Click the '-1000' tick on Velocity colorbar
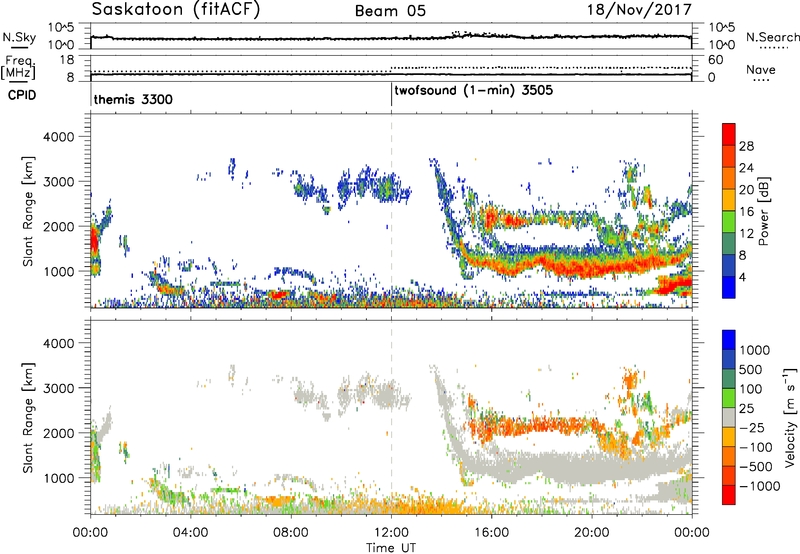 click(x=759, y=486)
